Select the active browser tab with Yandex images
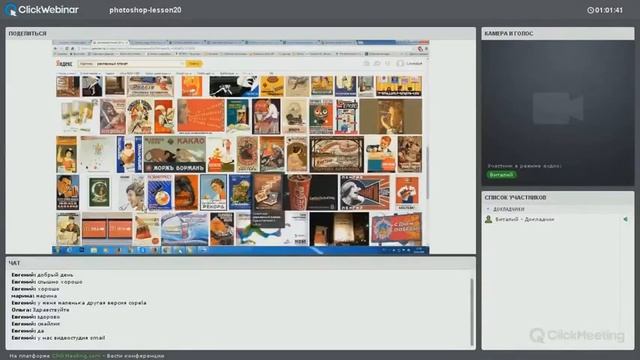 point(109,42)
